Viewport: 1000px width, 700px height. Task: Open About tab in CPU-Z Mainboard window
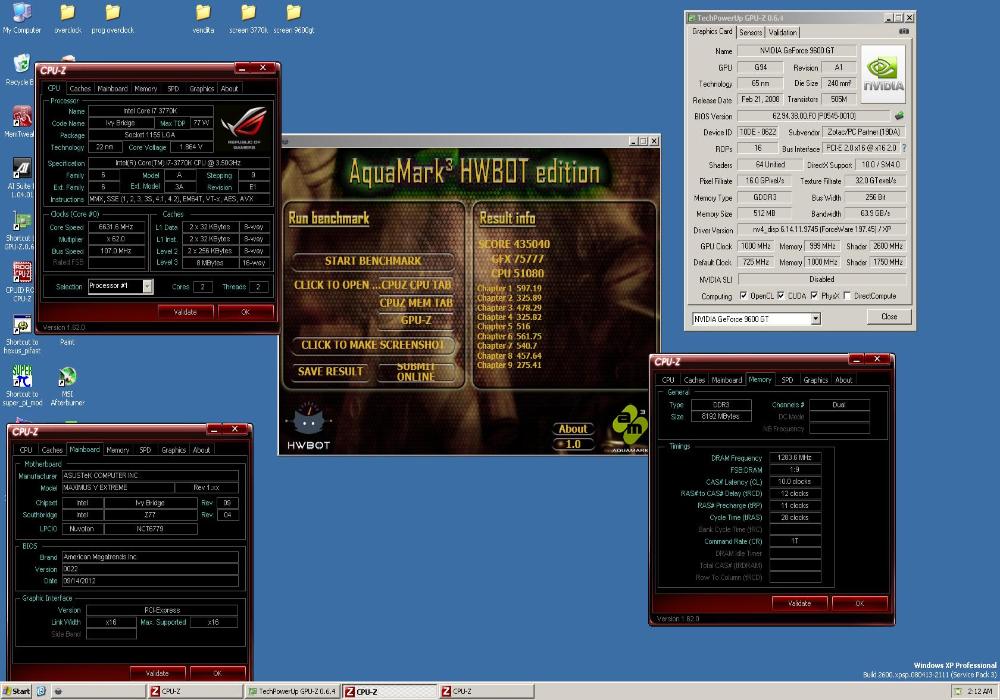coord(202,450)
